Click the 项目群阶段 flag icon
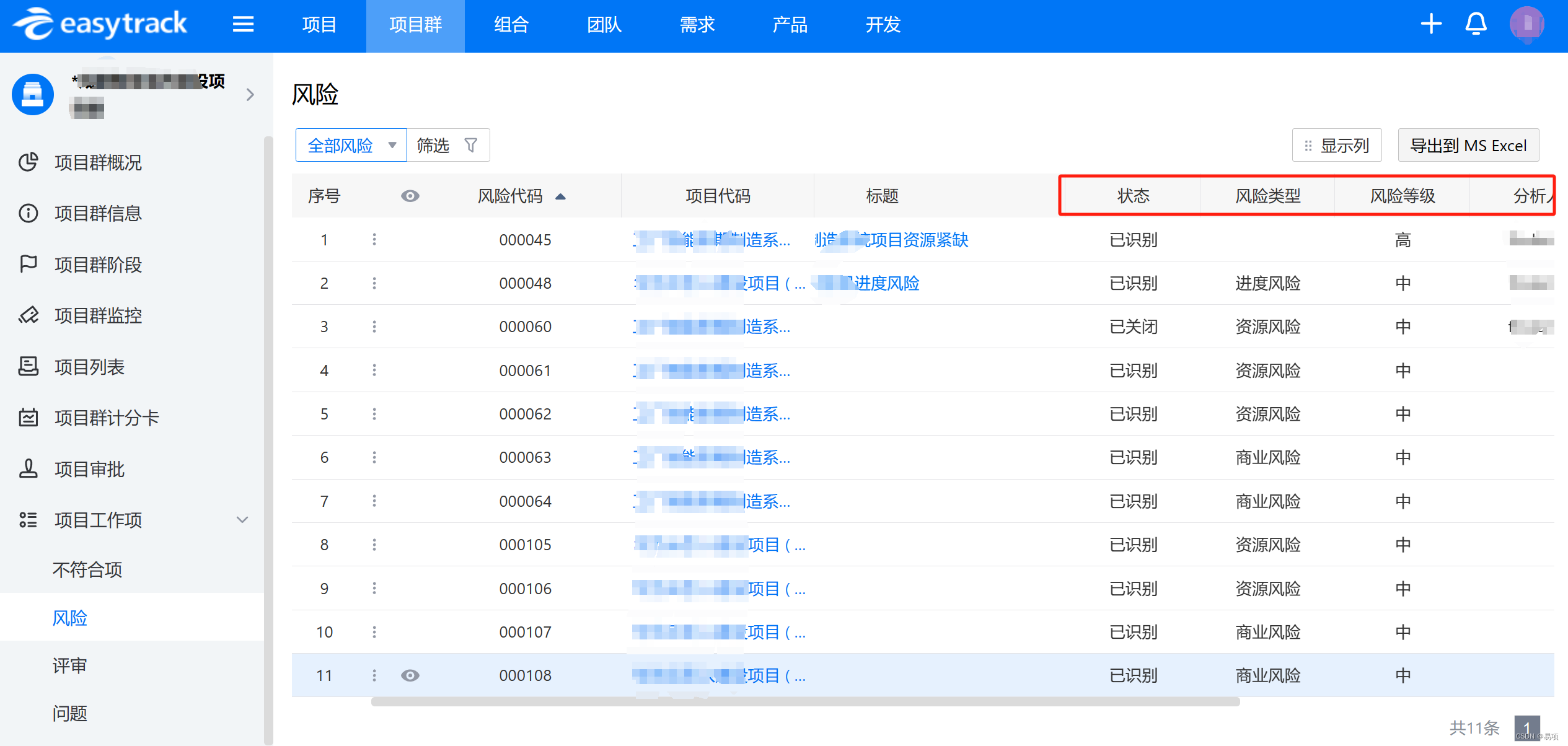Image resolution: width=1568 pixels, height=746 pixels. (29, 265)
